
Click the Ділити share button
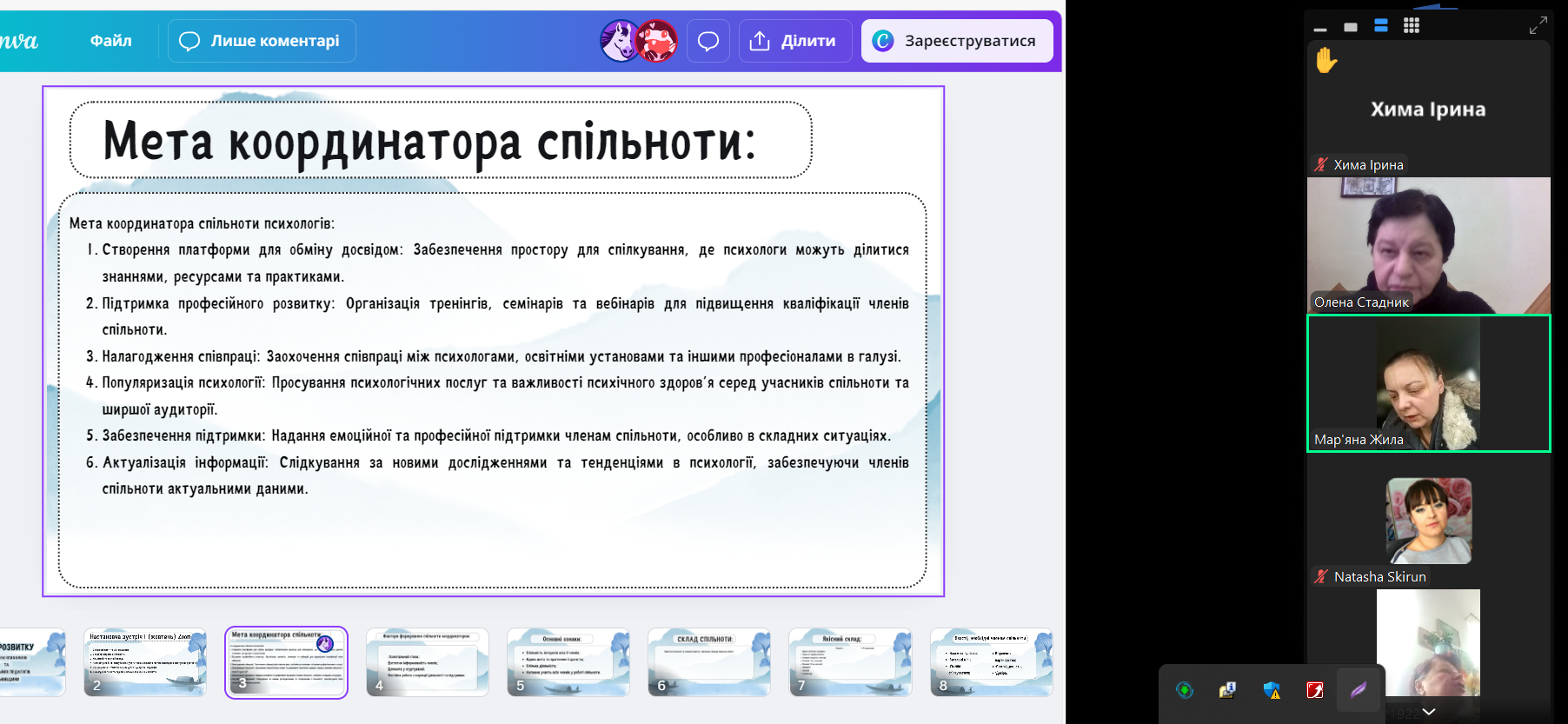(x=794, y=41)
